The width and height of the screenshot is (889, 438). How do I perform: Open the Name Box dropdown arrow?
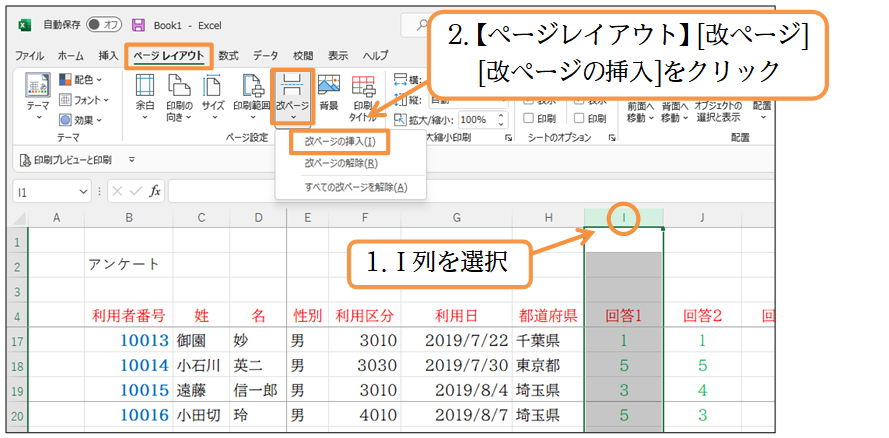tap(84, 192)
